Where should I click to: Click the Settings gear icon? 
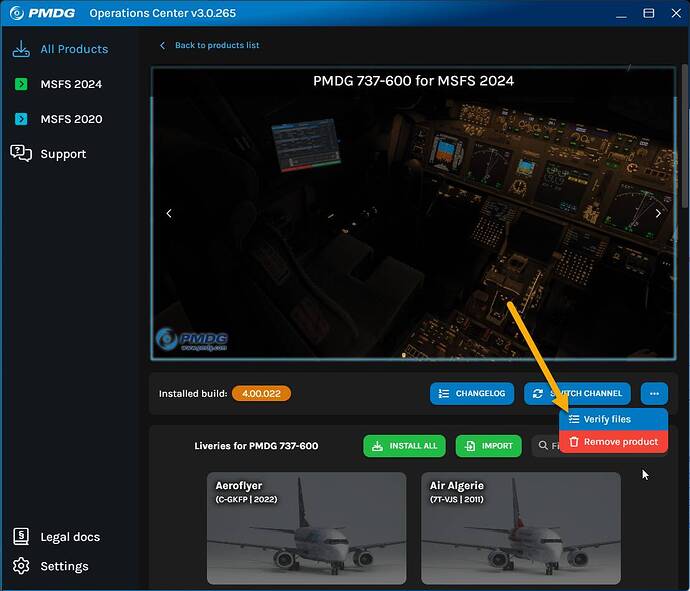click(x=21, y=566)
